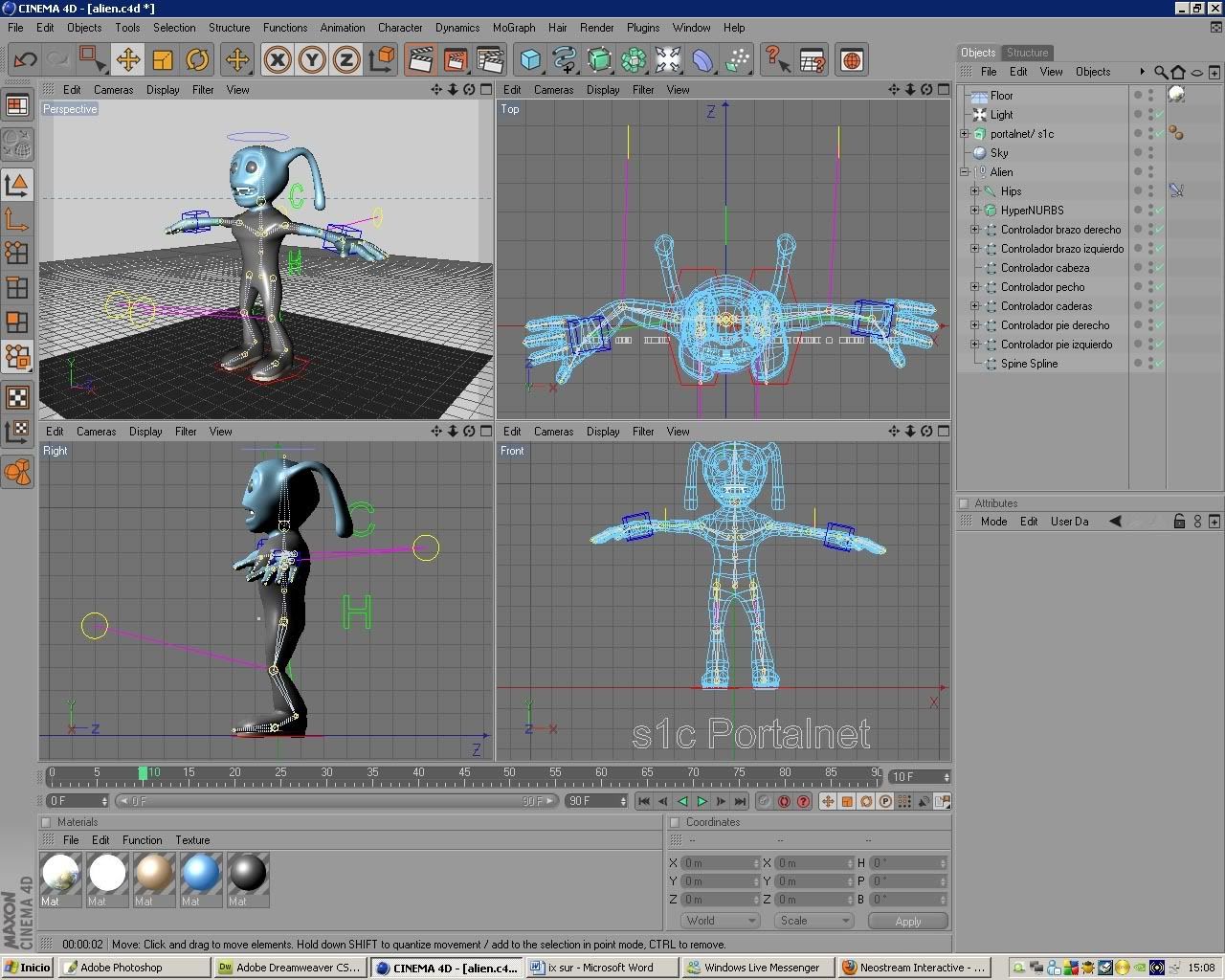The height and width of the screenshot is (980, 1225).
Task: Open the layout chooser icon in sidebar
Action: pyautogui.click(x=17, y=105)
